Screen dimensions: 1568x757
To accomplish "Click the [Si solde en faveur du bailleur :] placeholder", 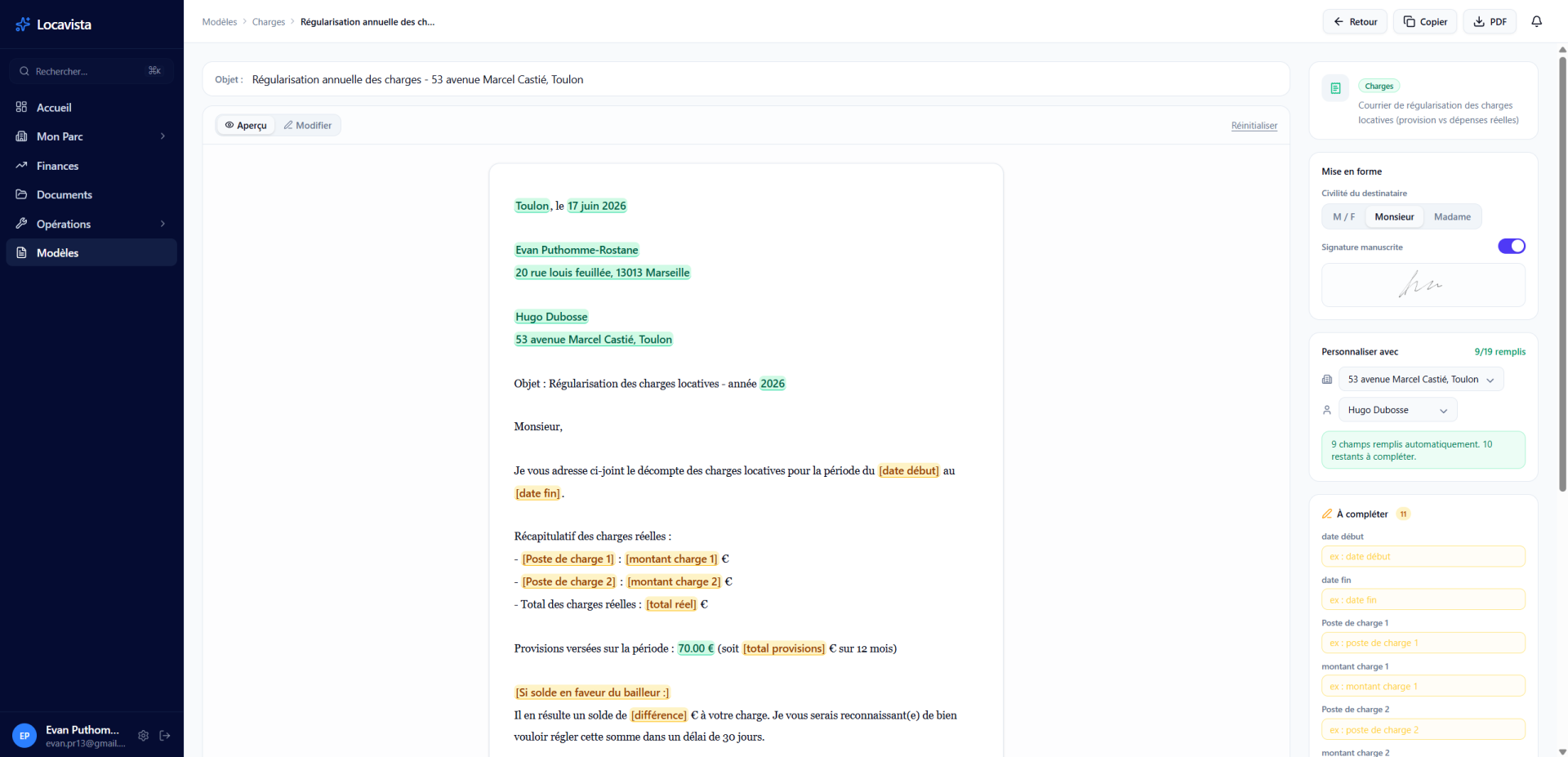I will pyautogui.click(x=592, y=693).
